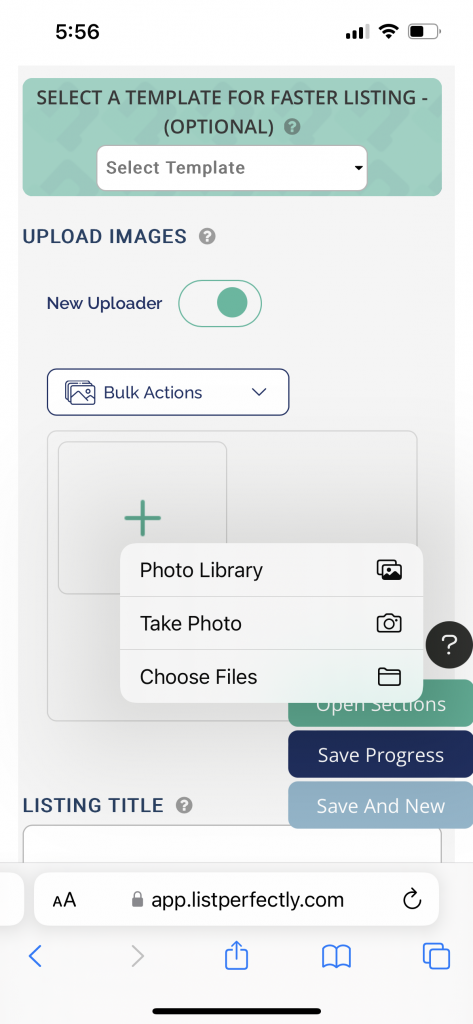Click the Save And New button
This screenshot has width=473, height=1024.
click(x=381, y=805)
